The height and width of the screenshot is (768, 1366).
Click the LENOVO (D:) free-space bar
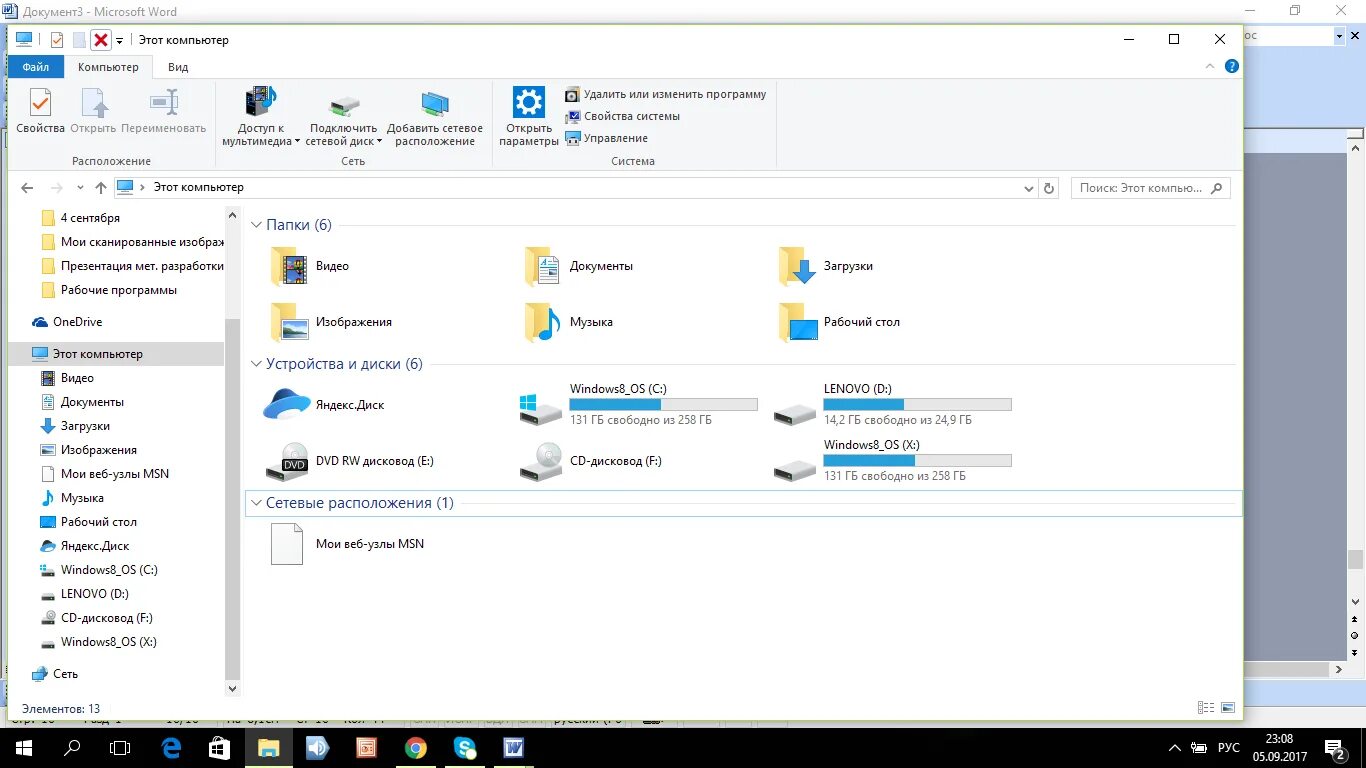coord(917,405)
